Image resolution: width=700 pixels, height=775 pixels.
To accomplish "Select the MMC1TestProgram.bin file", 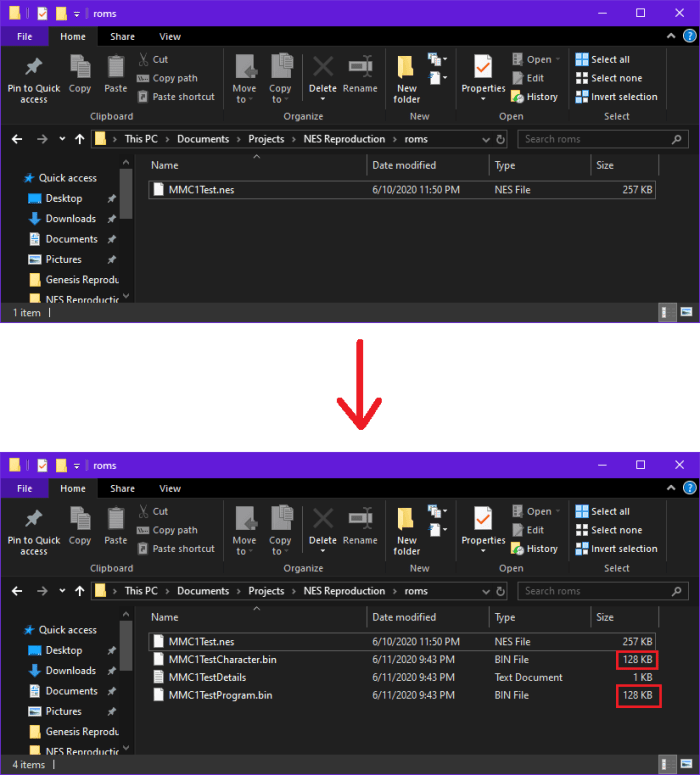I will 220,695.
